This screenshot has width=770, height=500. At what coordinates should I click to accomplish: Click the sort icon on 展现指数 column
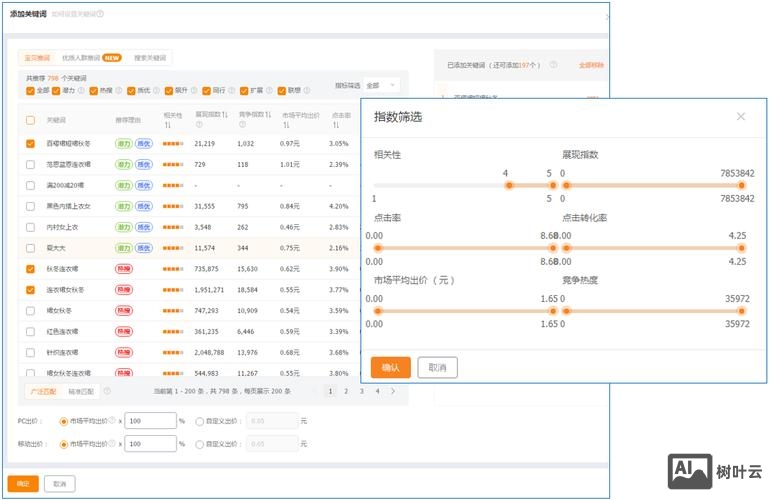[226, 115]
